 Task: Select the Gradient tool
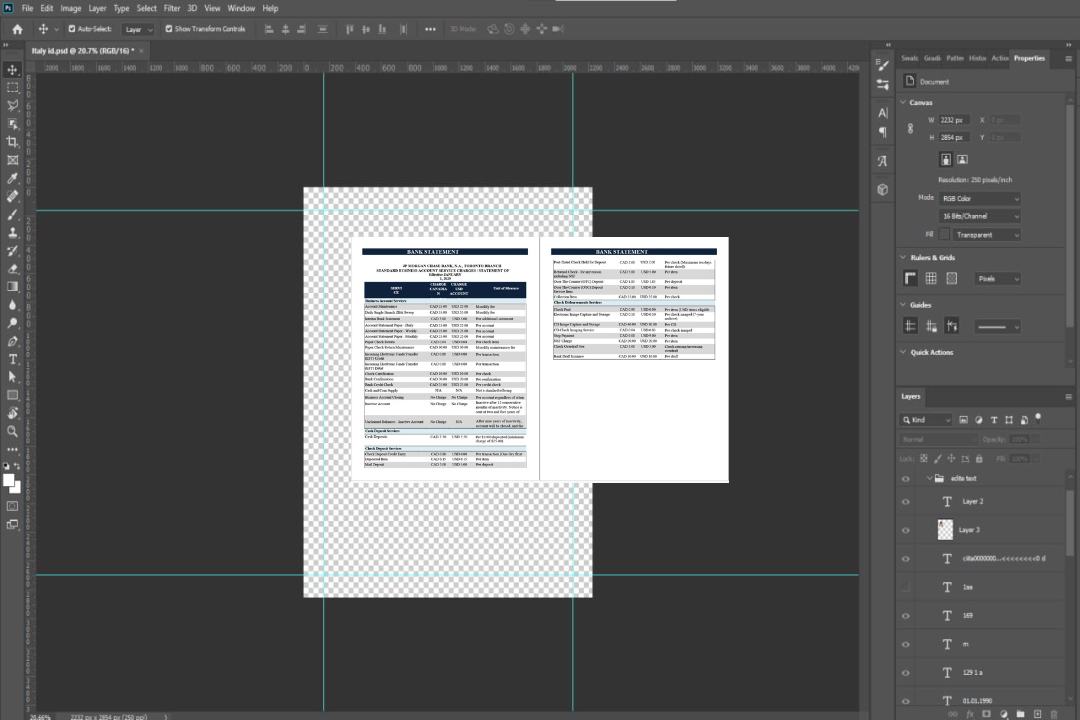[12, 287]
